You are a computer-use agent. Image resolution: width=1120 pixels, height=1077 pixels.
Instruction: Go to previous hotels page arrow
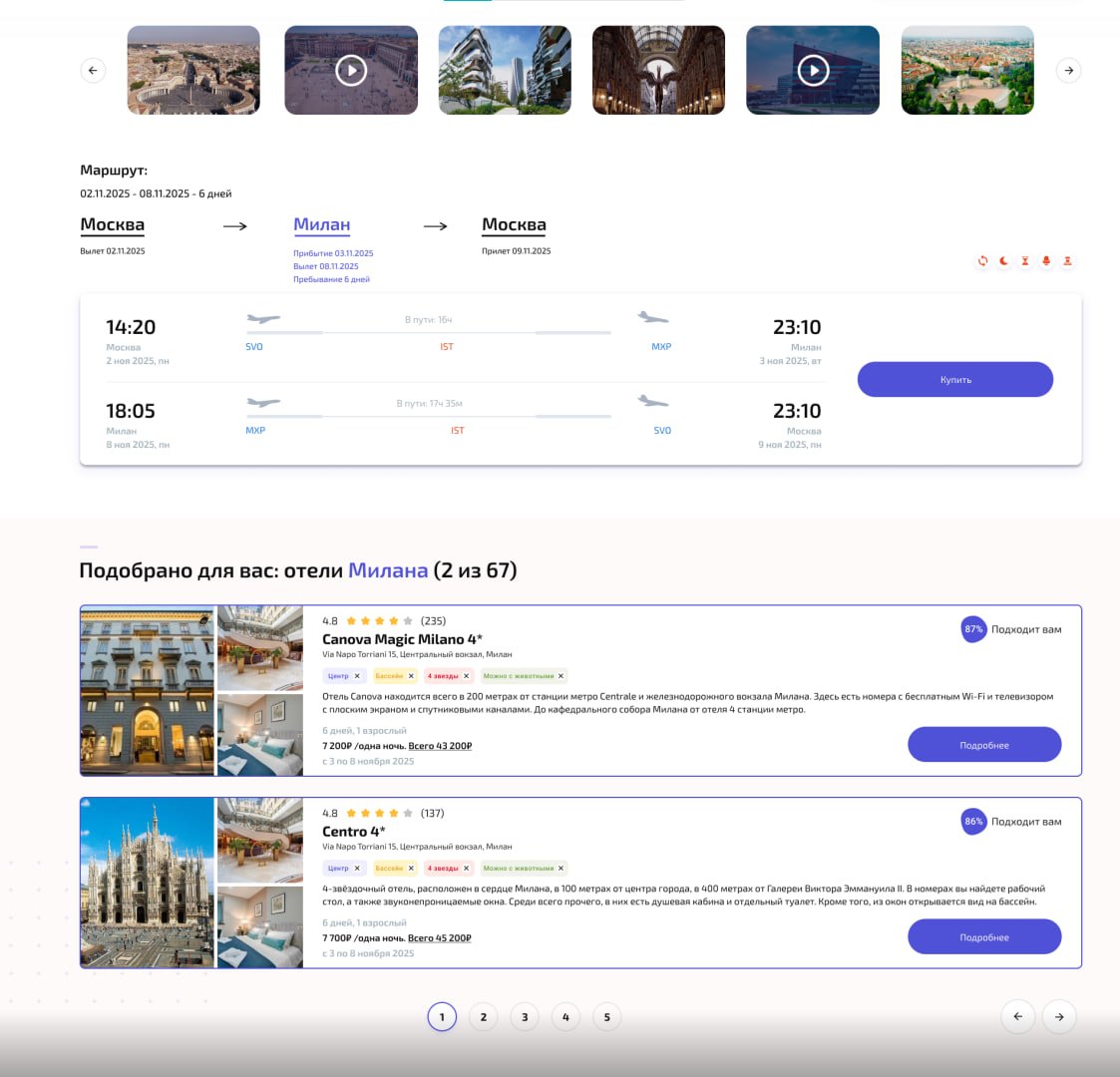(x=1017, y=1016)
